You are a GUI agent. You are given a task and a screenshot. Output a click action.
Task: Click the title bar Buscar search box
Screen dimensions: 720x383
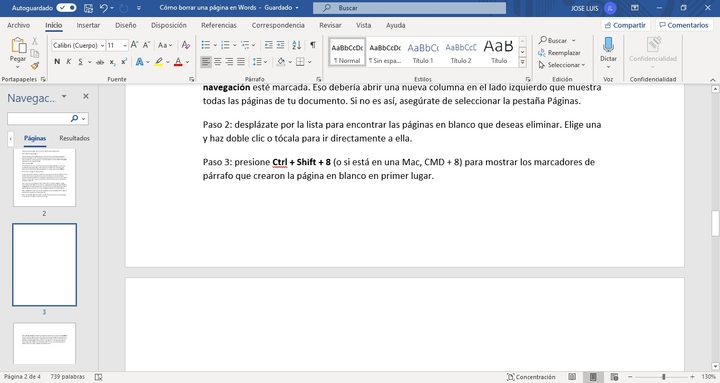pos(410,8)
